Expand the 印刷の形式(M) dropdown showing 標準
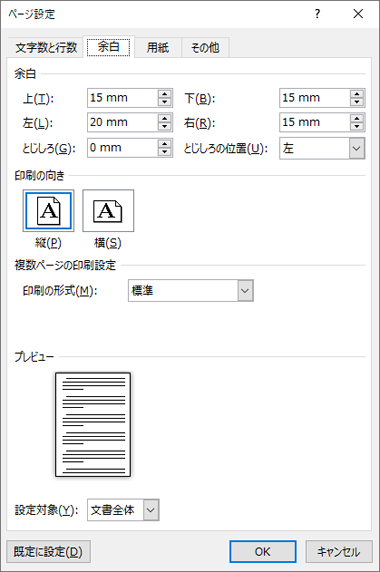The height and width of the screenshot is (572, 380). [191, 291]
